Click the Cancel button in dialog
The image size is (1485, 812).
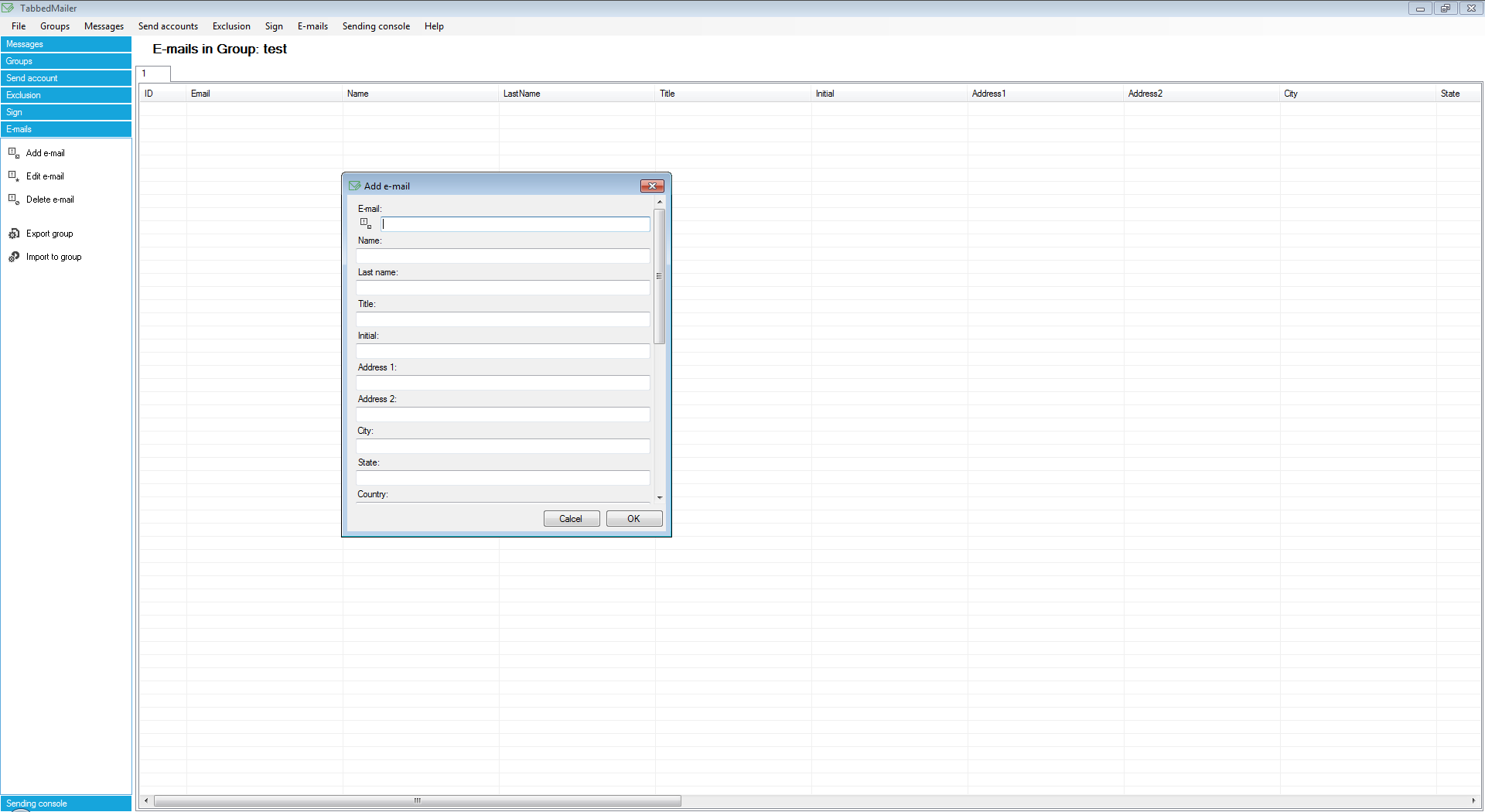pyautogui.click(x=572, y=519)
